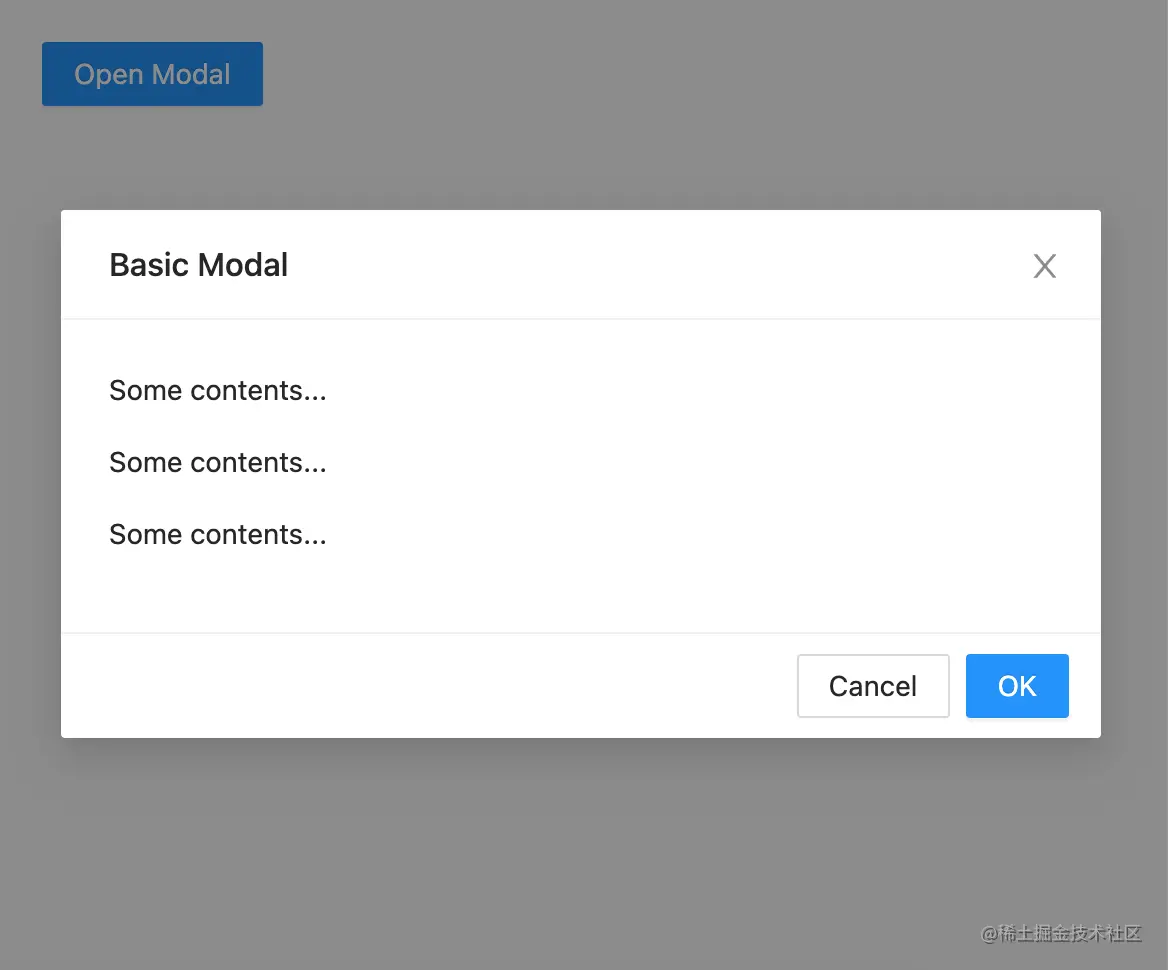Click the dimmed backdrop below the modal

pyautogui.click(x=580, y=850)
